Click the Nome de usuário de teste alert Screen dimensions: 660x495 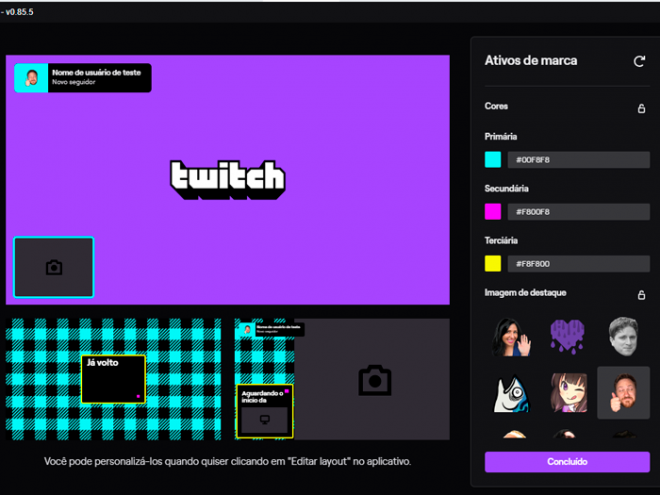(83, 78)
